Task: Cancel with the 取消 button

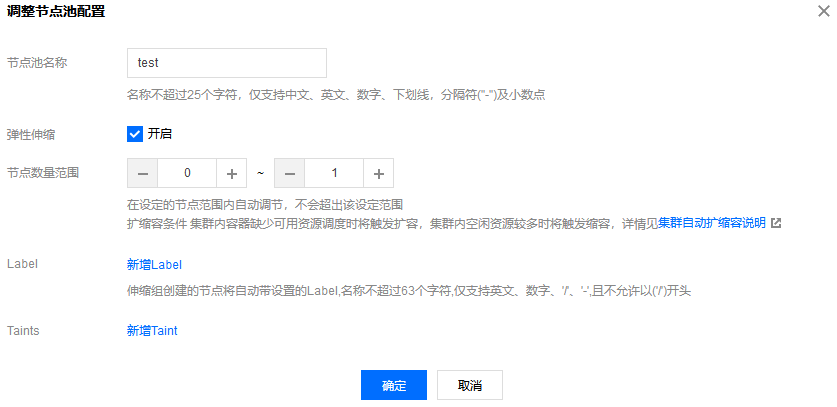Action: (470, 385)
